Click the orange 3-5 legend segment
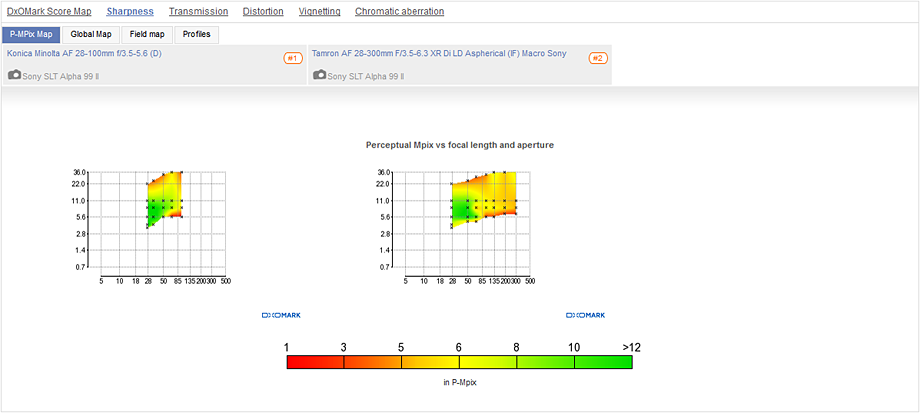Screen dimensions: 920x413 pos(373,362)
